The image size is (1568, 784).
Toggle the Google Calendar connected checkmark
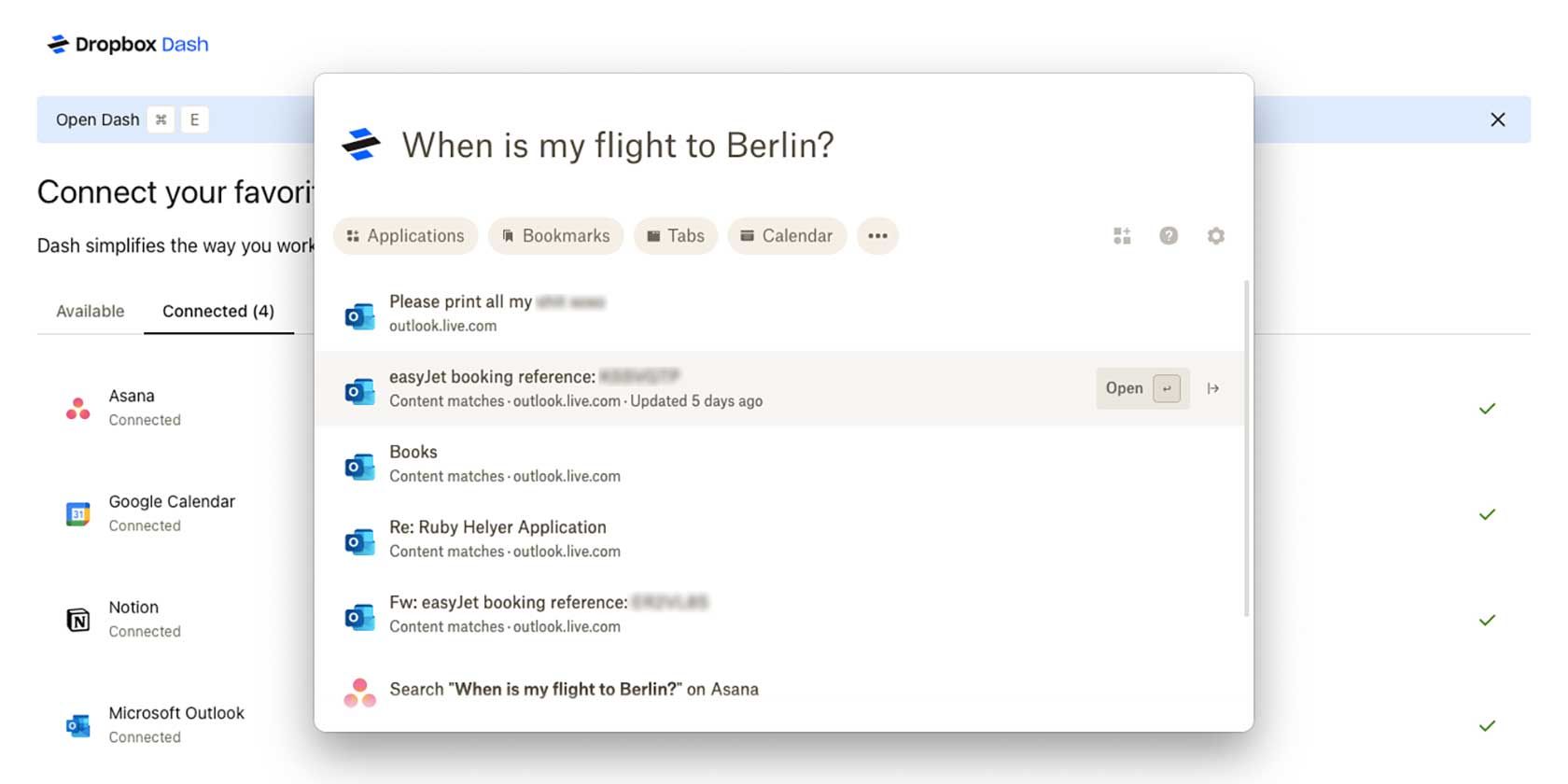pos(1487,514)
